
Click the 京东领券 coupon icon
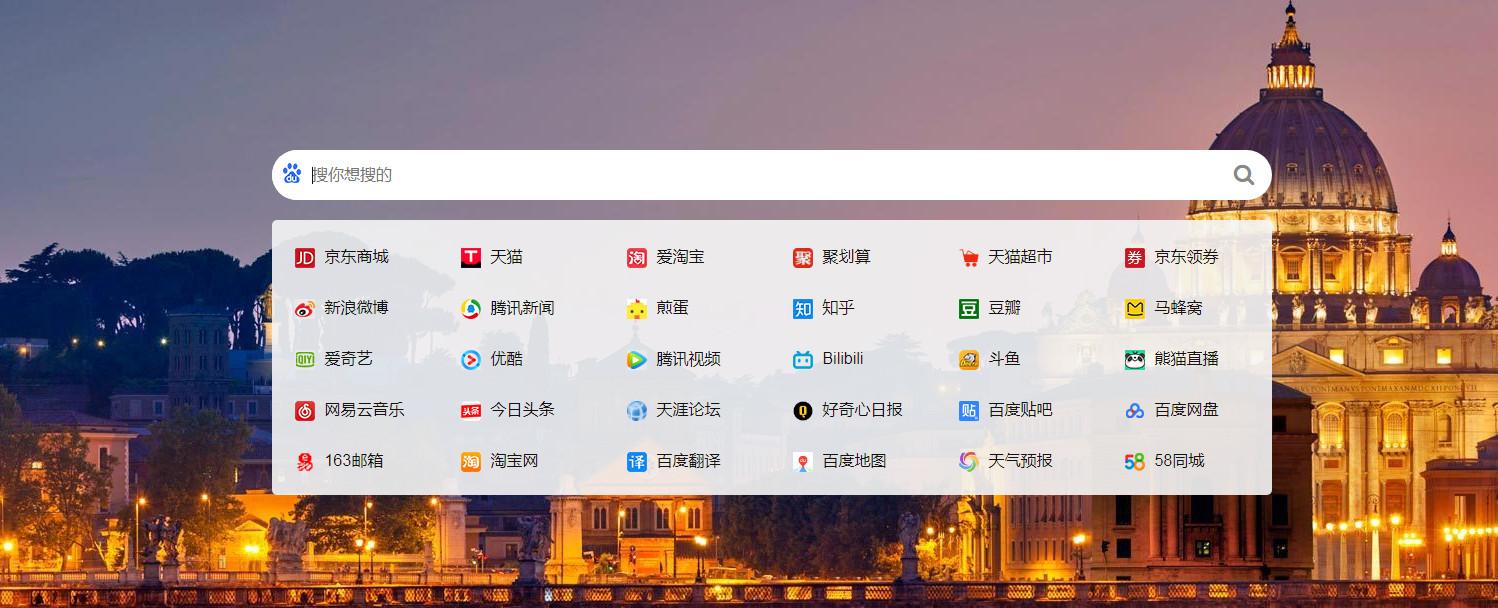(1135, 258)
